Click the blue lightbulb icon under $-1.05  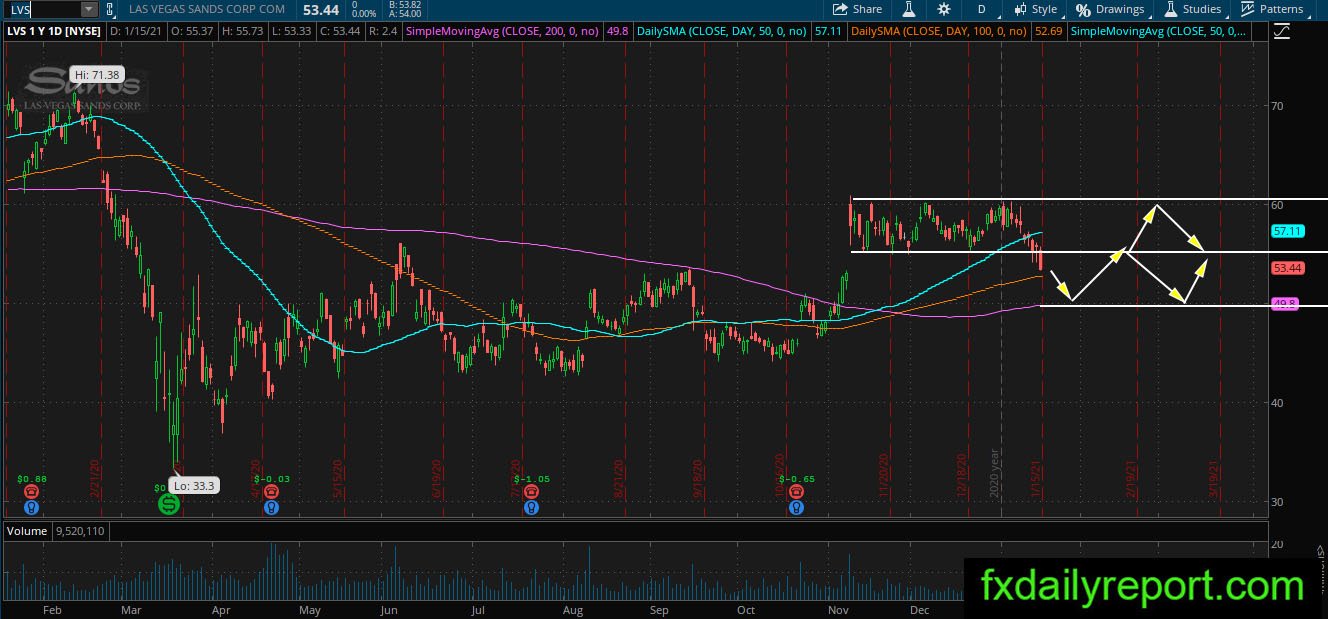point(531,507)
